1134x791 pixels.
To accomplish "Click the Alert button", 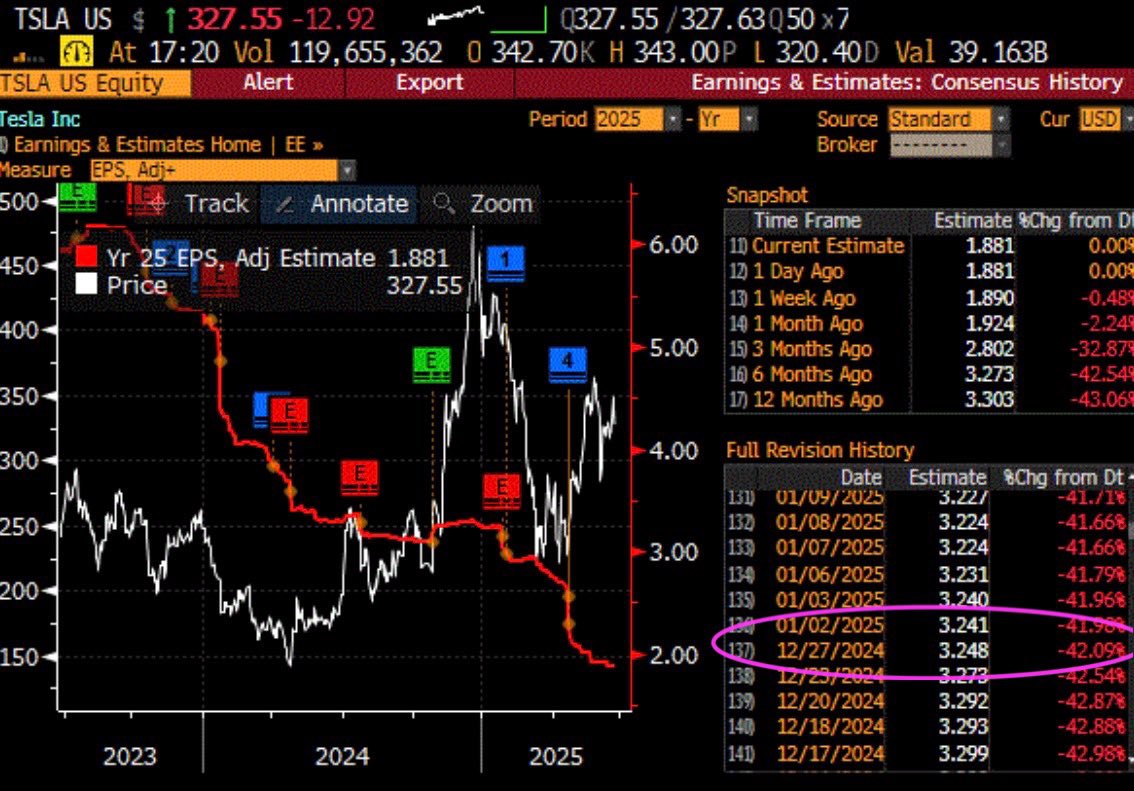I will click(x=268, y=83).
